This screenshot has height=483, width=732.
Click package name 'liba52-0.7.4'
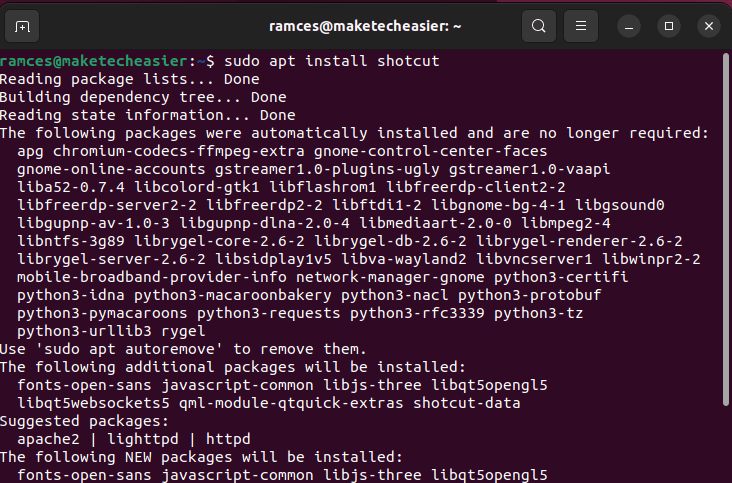click(71, 187)
